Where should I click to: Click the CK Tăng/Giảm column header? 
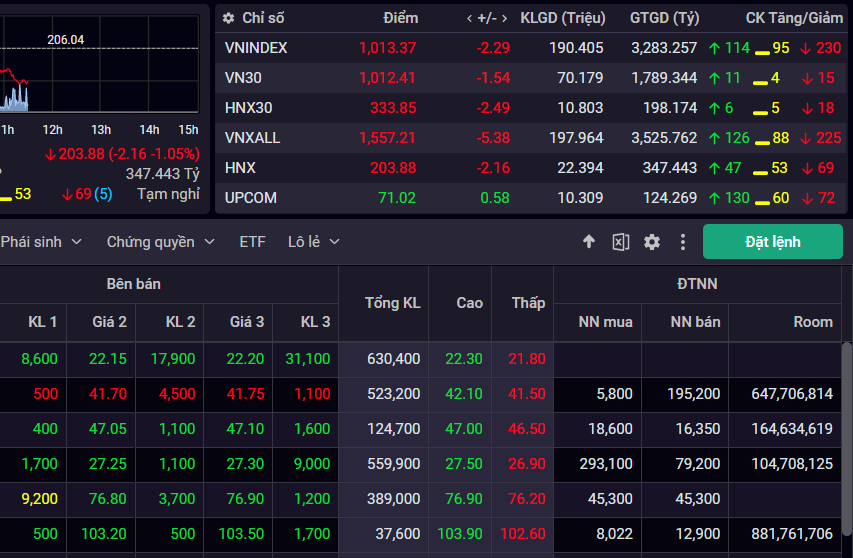tap(794, 18)
